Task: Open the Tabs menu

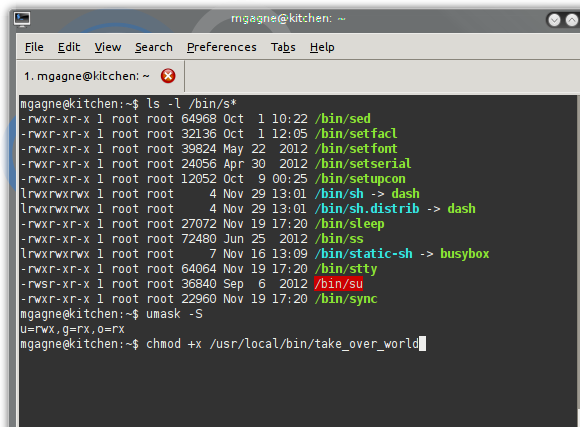Action: click(283, 47)
